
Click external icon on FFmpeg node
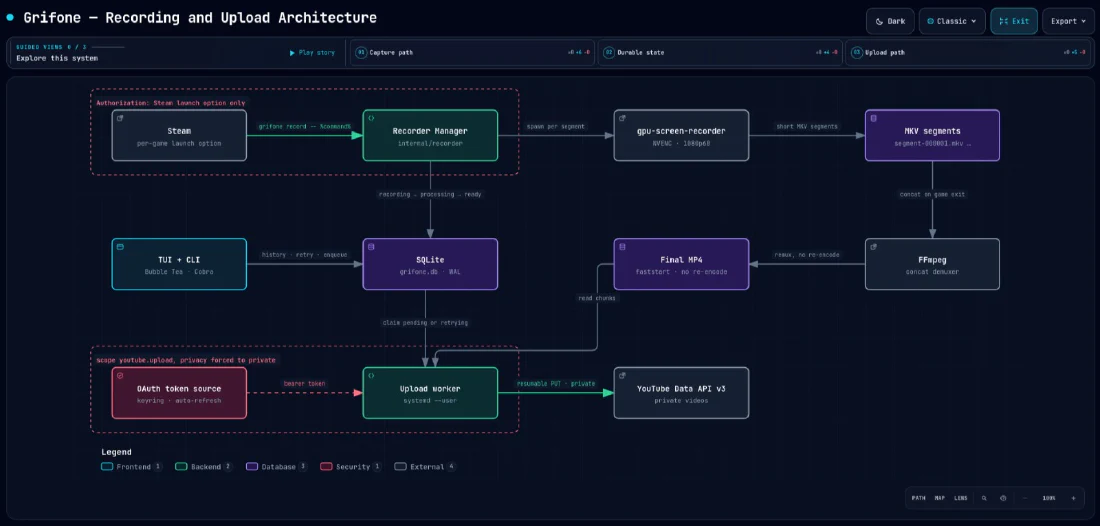873,247
